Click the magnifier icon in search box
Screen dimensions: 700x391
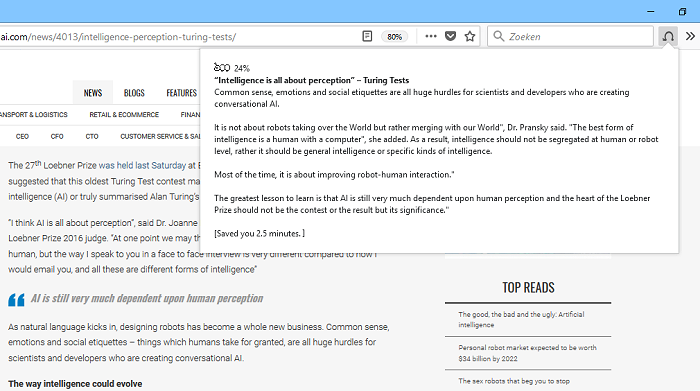(x=499, y=36)
